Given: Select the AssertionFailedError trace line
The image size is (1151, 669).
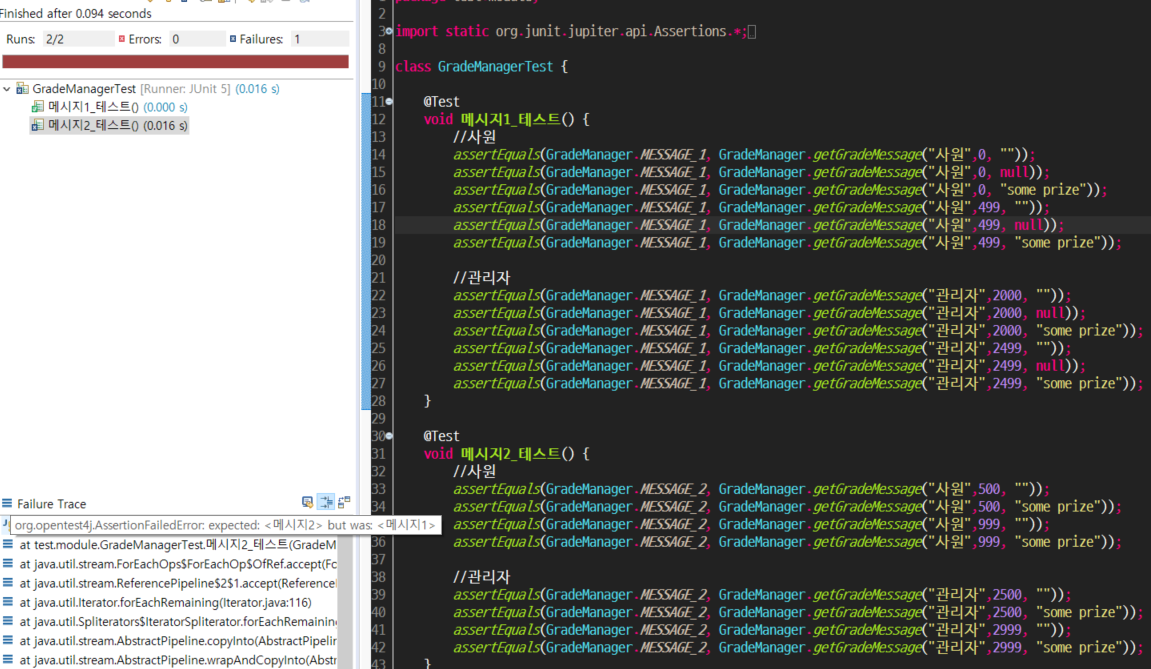Looking at the screenshot, I should [225, 525].
